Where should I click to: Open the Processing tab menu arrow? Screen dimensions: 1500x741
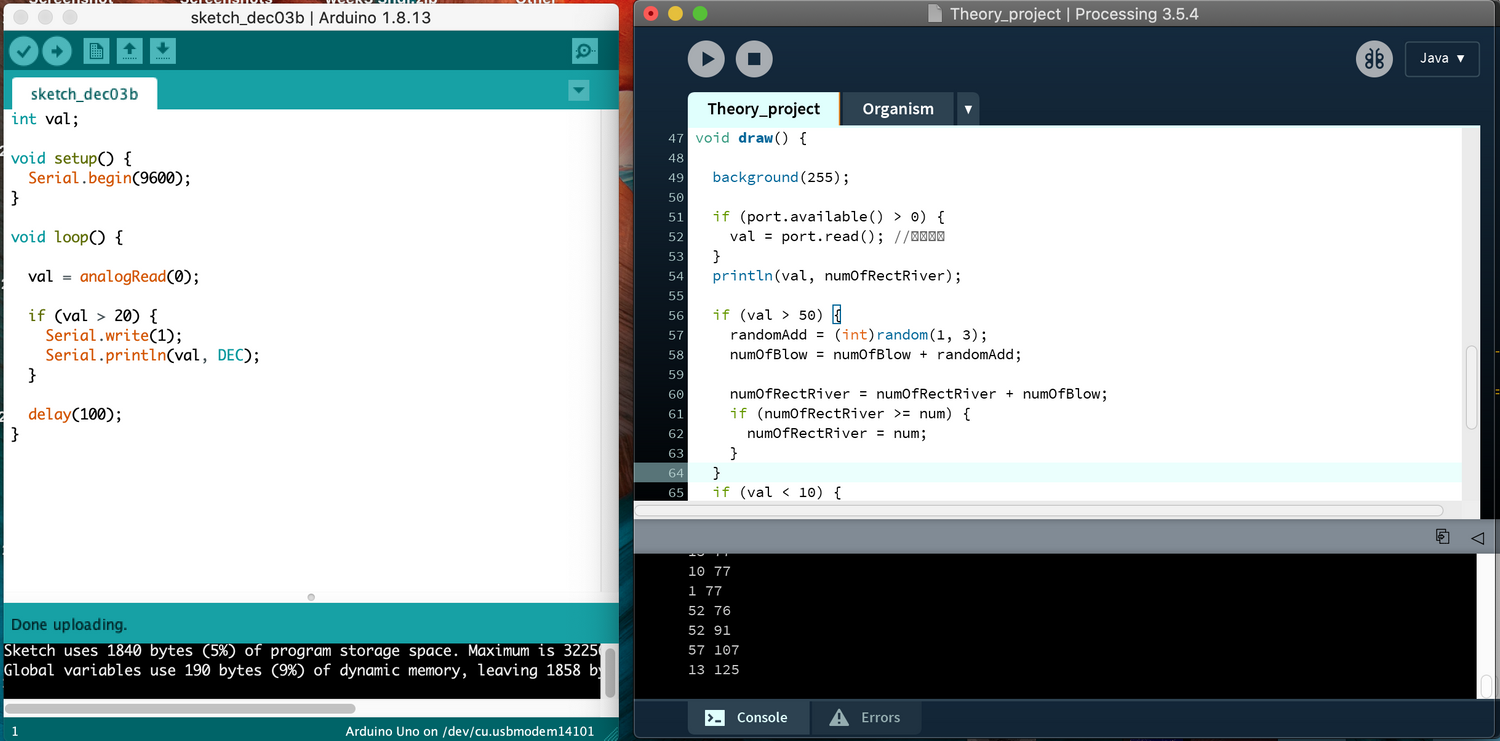(x=968, y=109)
